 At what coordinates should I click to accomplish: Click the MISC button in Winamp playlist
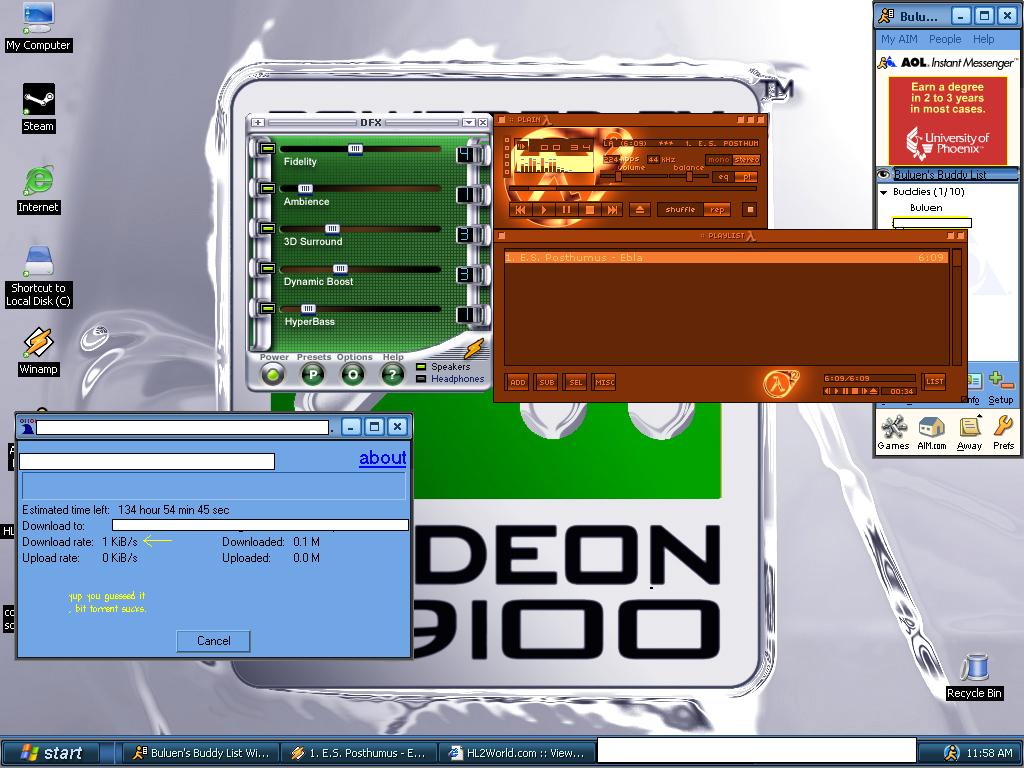tap(605, 382)
